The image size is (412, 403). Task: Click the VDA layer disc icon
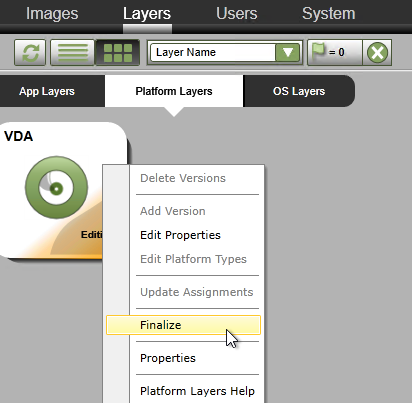pos(56,188)
